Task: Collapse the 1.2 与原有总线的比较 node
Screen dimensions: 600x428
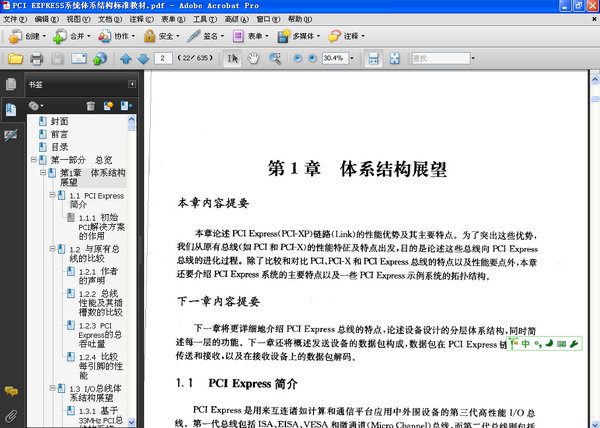Action: [52, 249]
